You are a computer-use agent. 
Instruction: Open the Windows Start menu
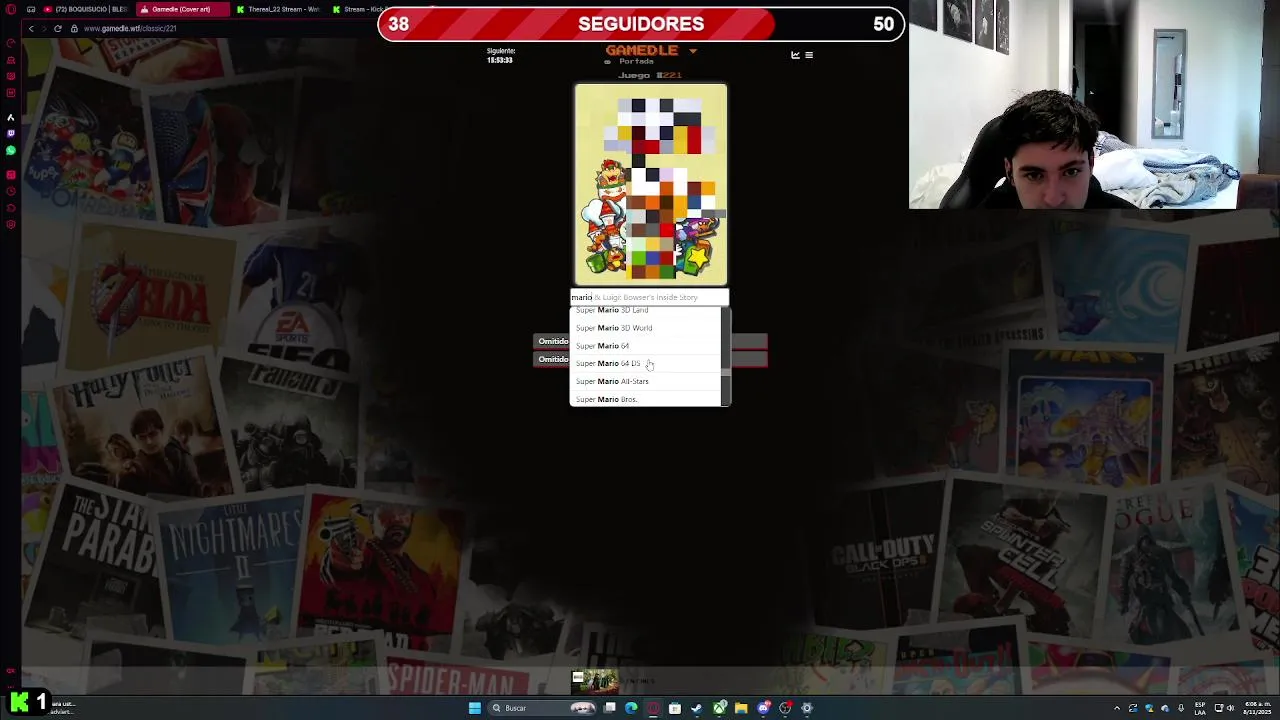(475, 708)
